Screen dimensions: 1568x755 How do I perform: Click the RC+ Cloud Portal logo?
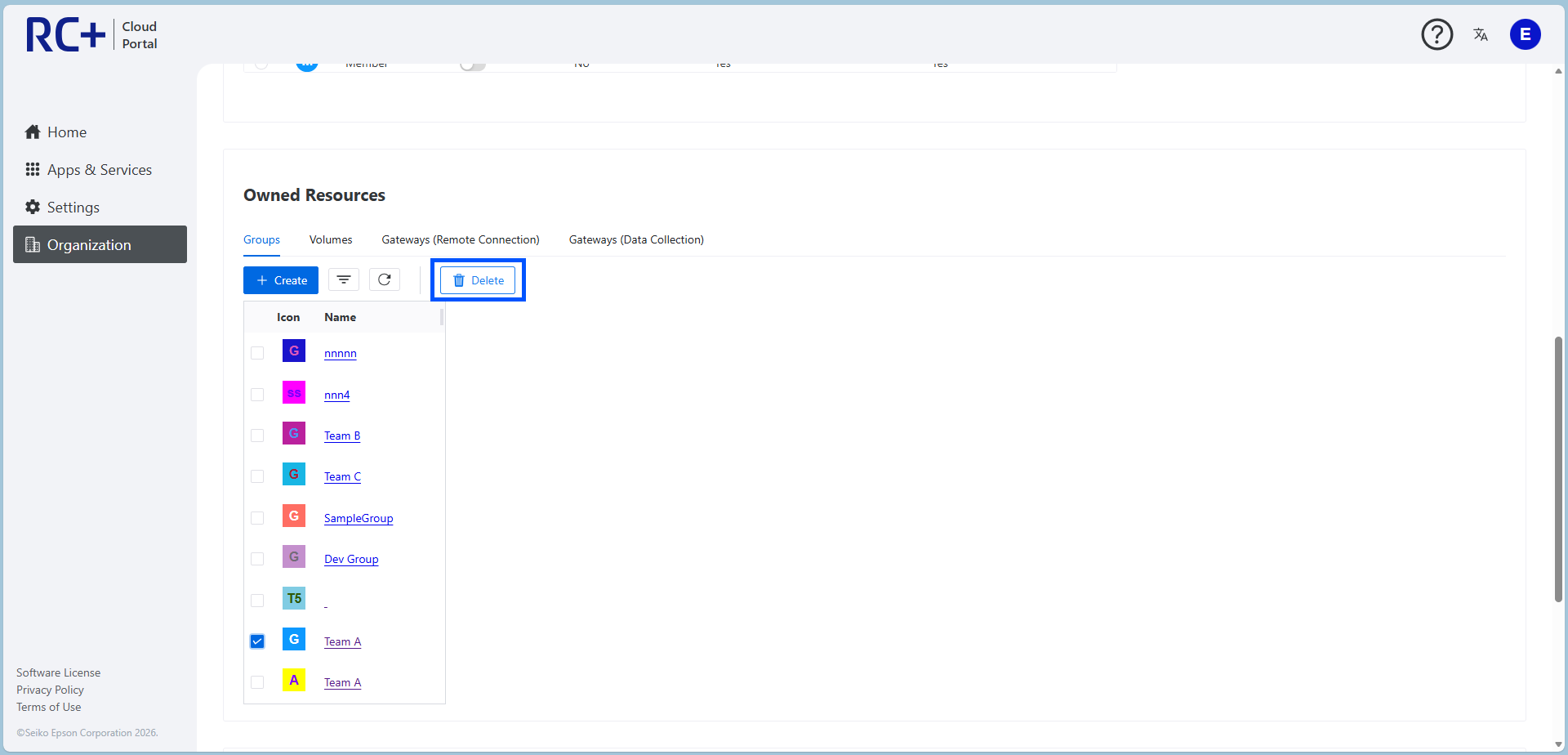pos(91,35)
